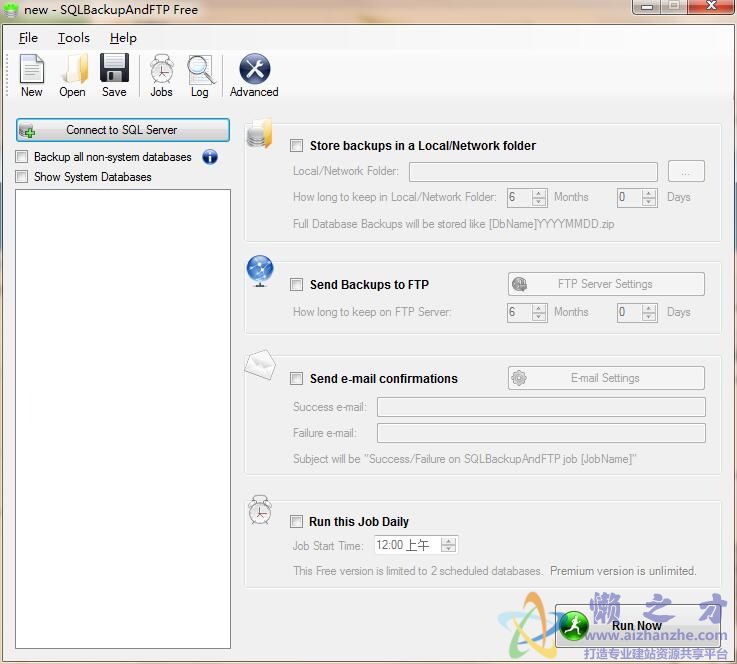The height and width of the screenshot is (664, 737).
Task: Click the green runner icon on Run Now
Action: click(x=573, y=625)
